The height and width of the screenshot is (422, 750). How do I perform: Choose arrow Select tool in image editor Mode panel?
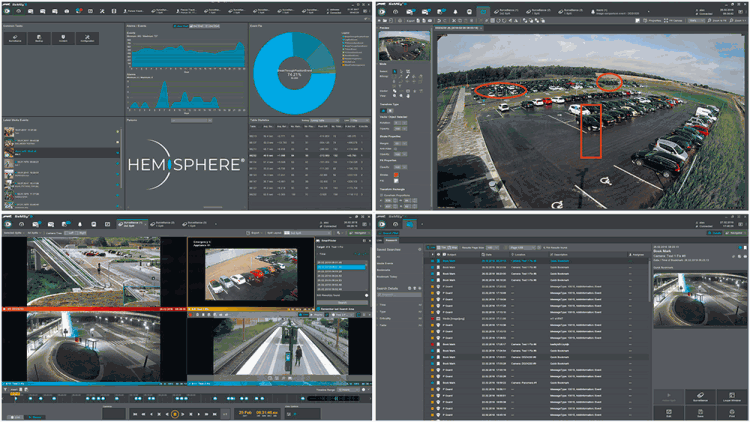click(x=395, y=71)
